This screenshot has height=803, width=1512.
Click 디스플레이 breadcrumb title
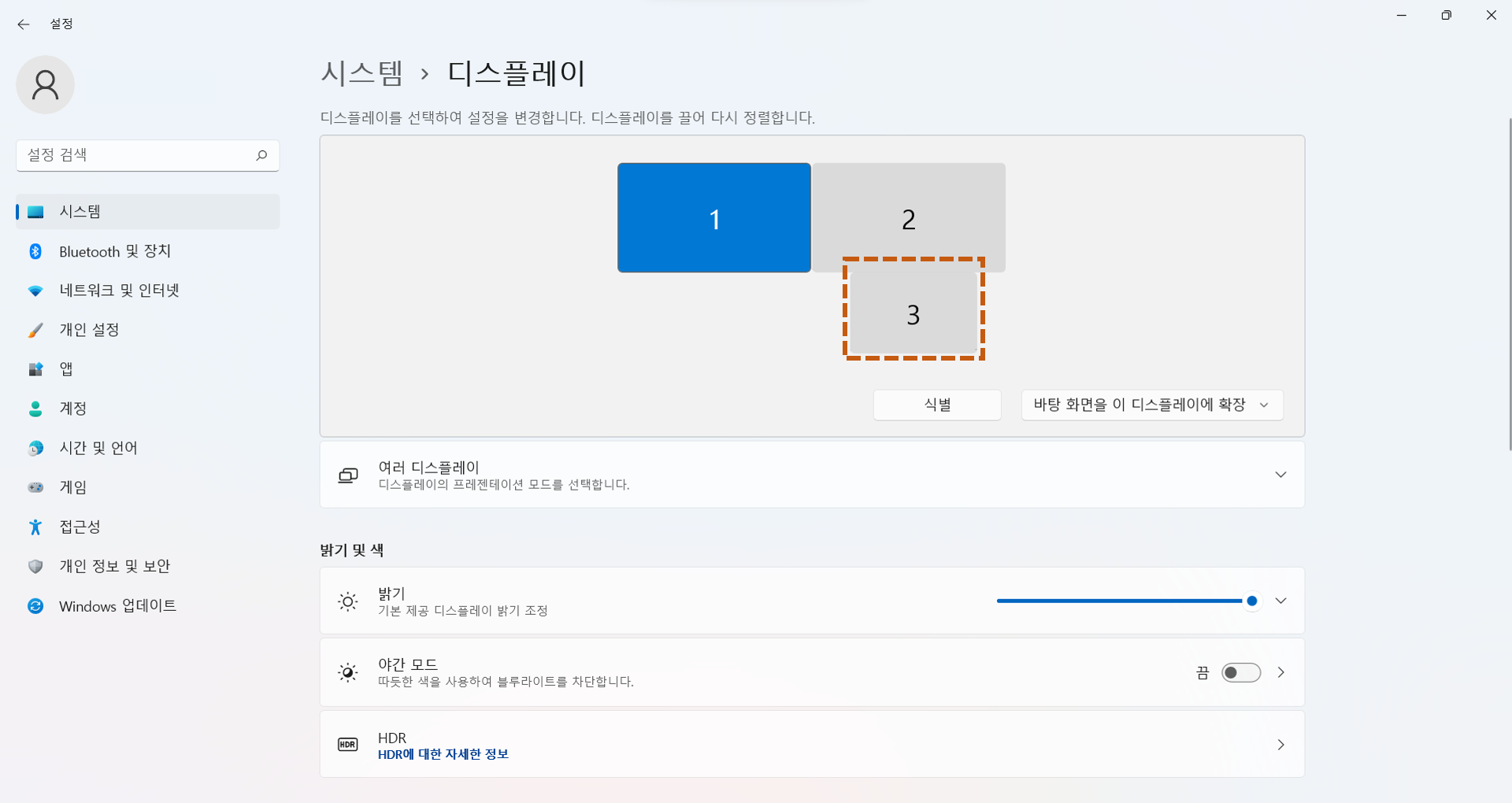517,73
